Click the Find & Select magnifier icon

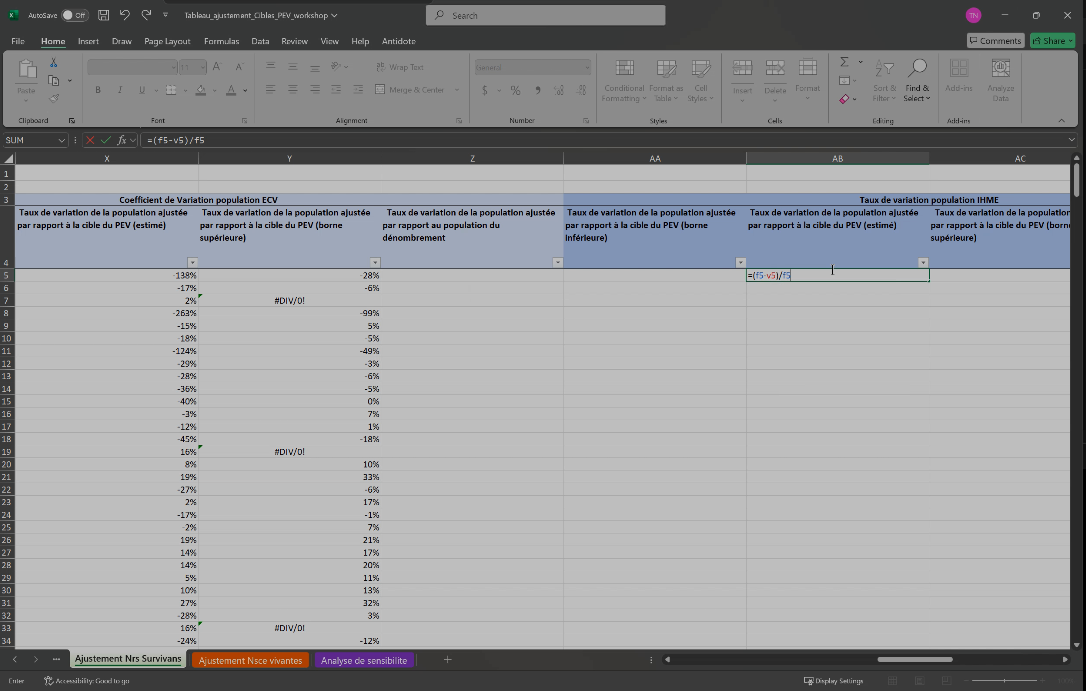click(917, 68)
